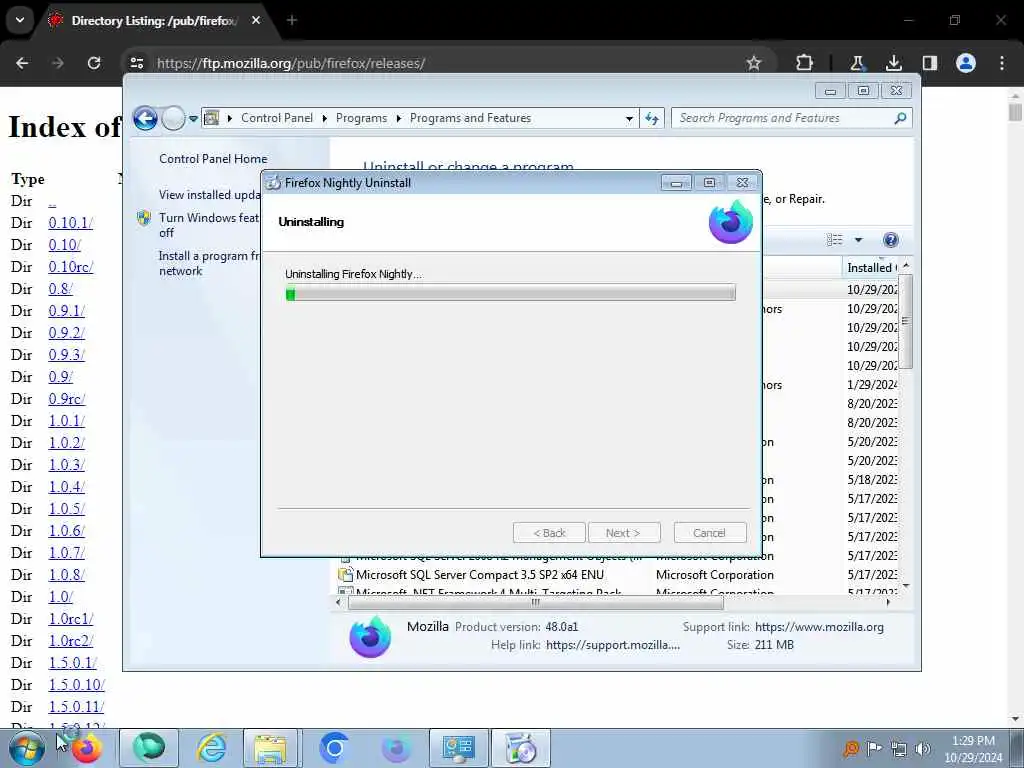Click Next in Firefox Nightly Uninstall
Image resolution: width=1024 pixels, height=768 pixels.
tap(624, 533)
